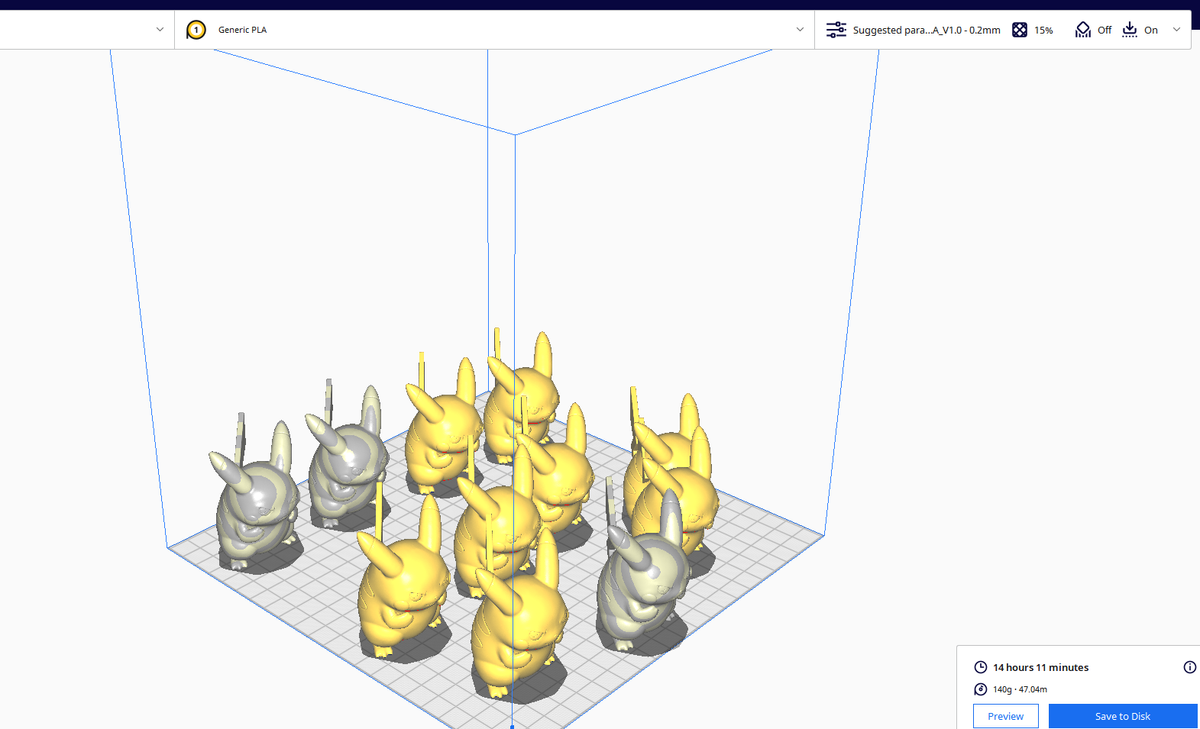Viewport: 1200px width, 729px height.
Task: Click the Preview button
Action: (x=1006, y=715)
